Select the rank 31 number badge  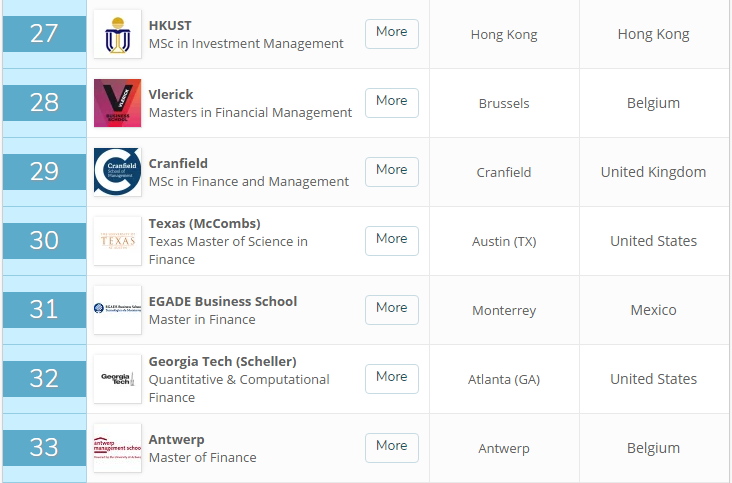point(44,309)
